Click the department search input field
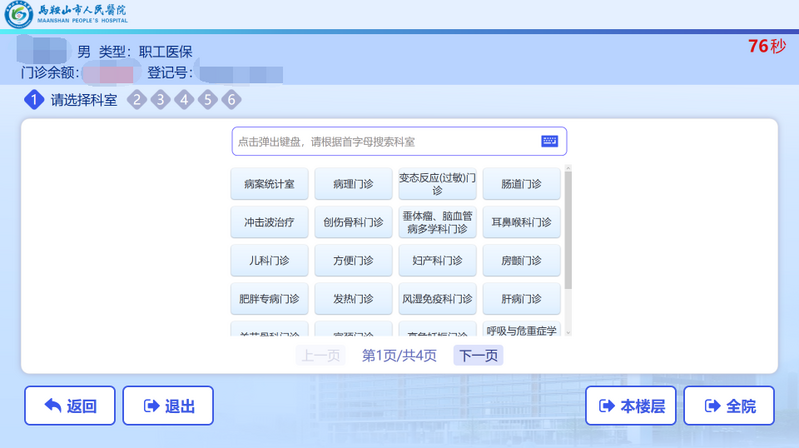799x448 pixels. tap(399, 141)
